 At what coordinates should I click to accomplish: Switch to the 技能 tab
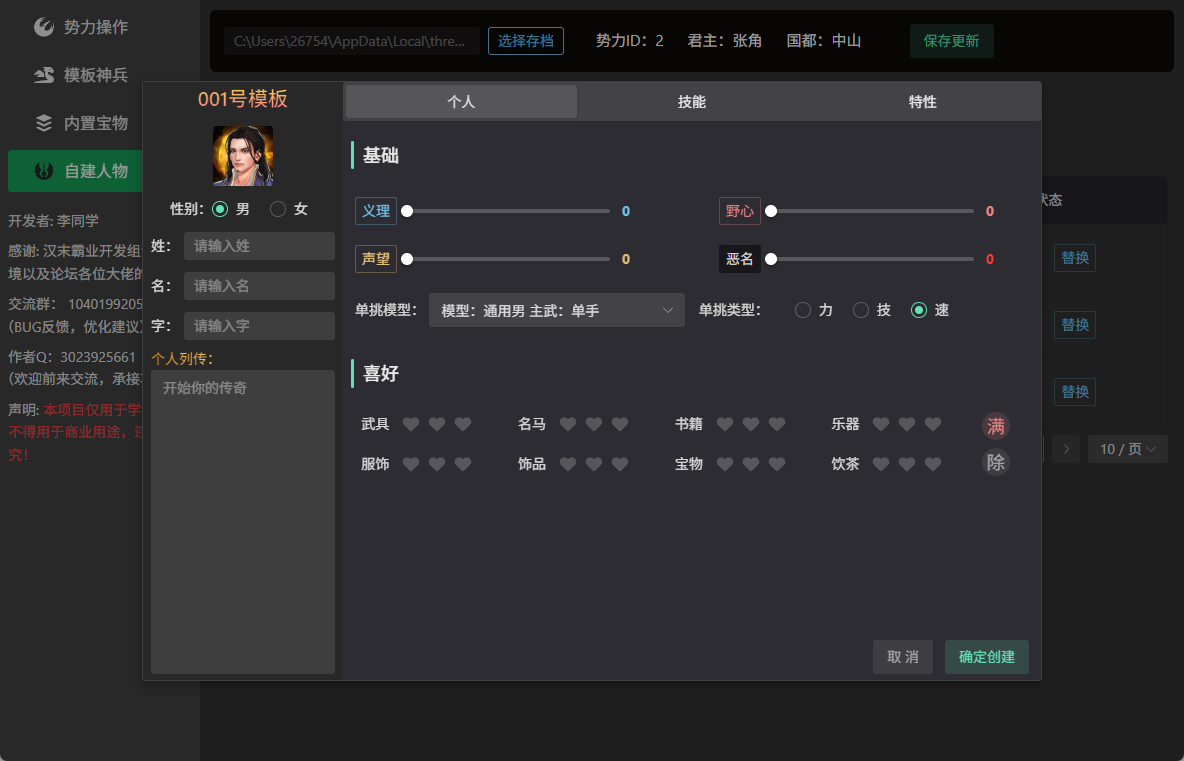692,102
